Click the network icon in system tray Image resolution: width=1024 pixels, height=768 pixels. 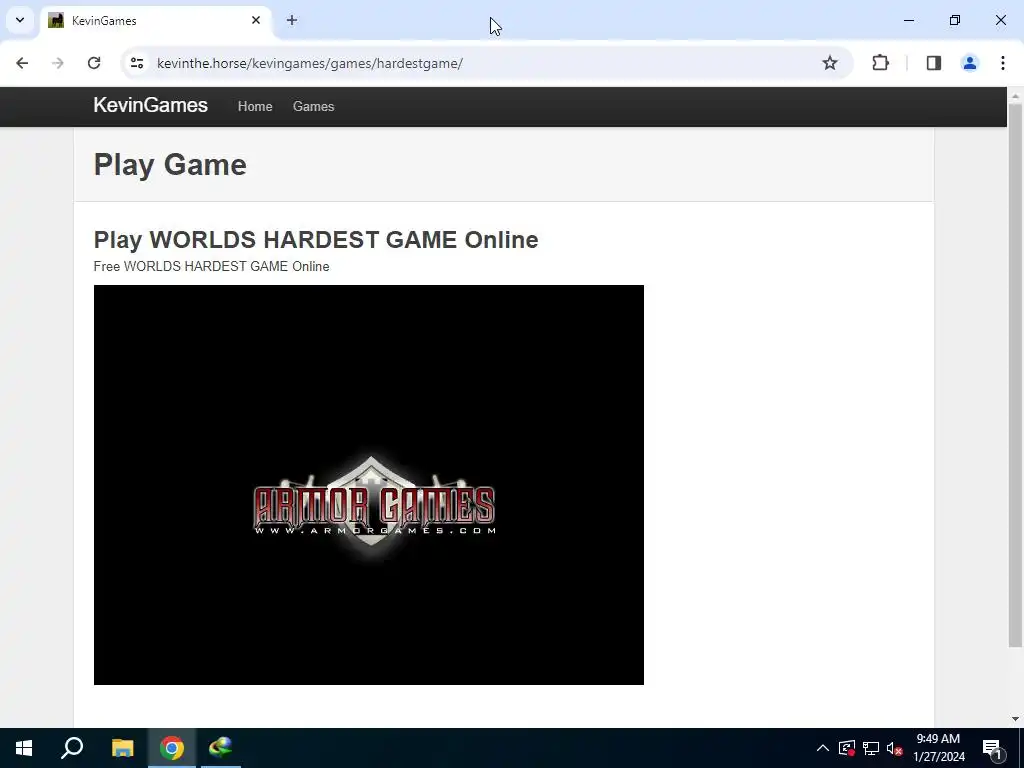click(x=871, y=748)
